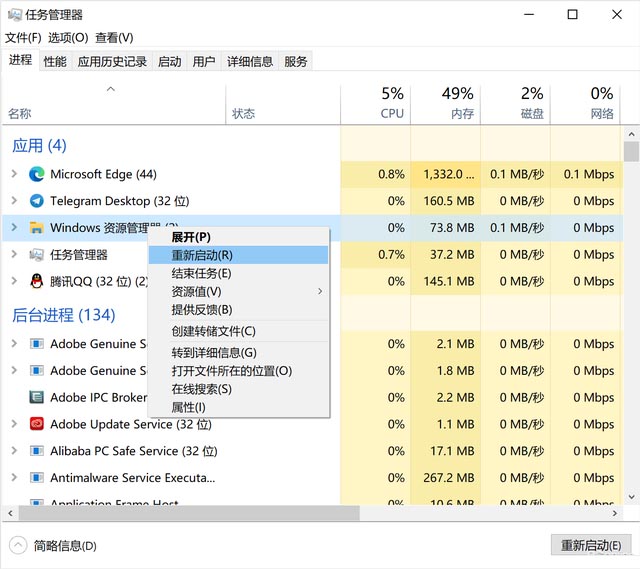Choose 转到详细信息(G) in context menu
The image size is (640, 569).
click(x=238, y=353)
